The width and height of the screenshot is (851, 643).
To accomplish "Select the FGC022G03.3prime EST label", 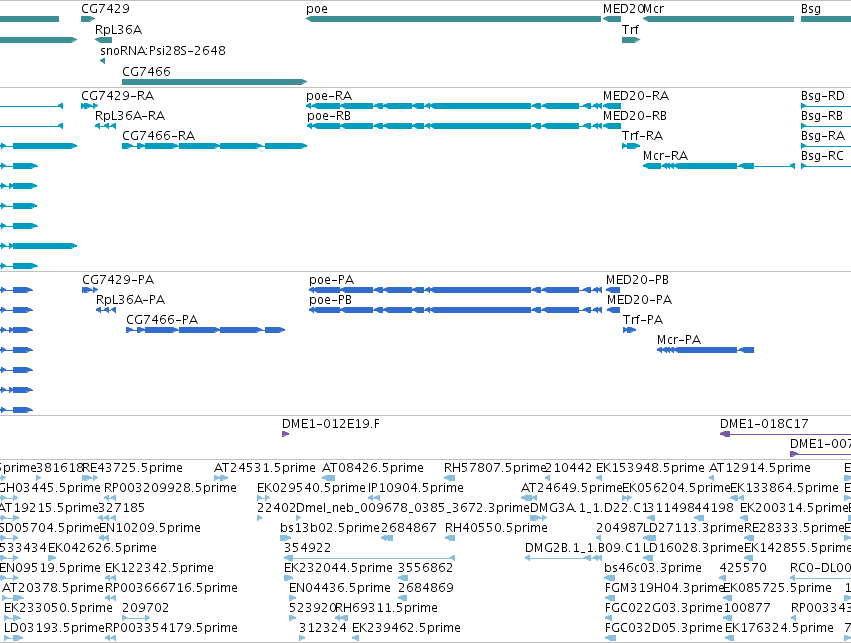I will click(x=664, y=608).
